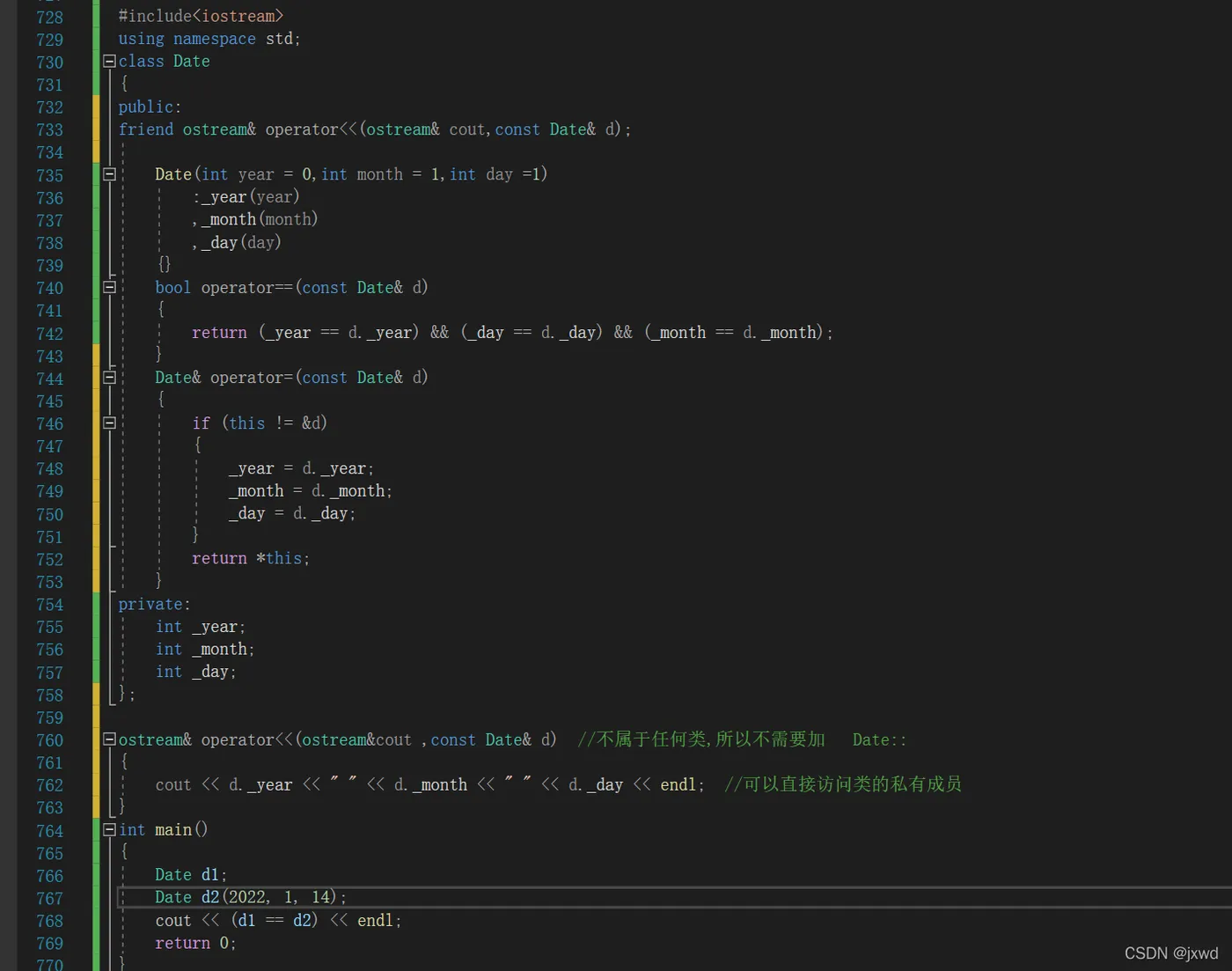Click 'Date d1;' declaration
Image resolution: width=1232 pixels, height=971 pixels.
[x=191, y=875]
